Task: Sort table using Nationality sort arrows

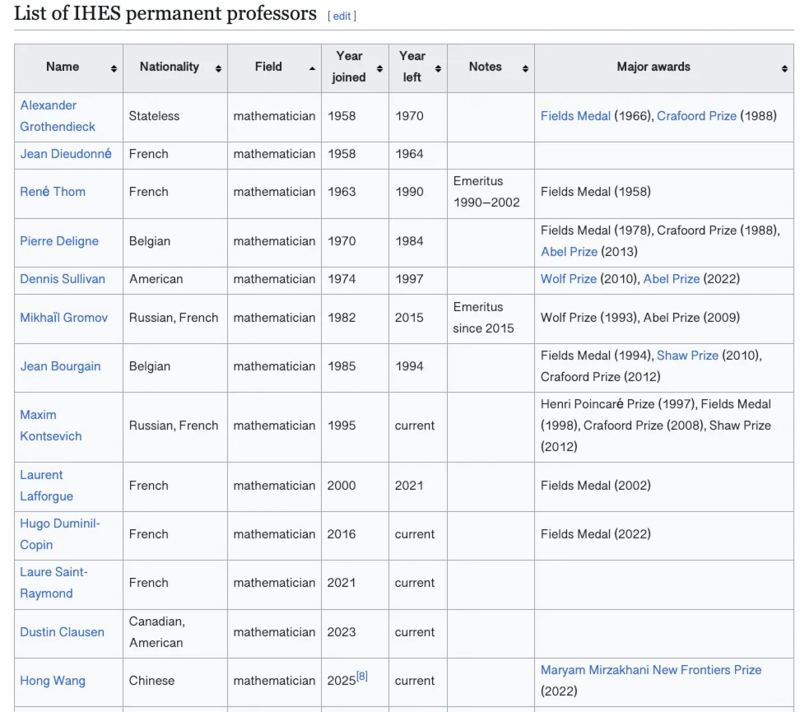Action: click(x=218, y=69)
